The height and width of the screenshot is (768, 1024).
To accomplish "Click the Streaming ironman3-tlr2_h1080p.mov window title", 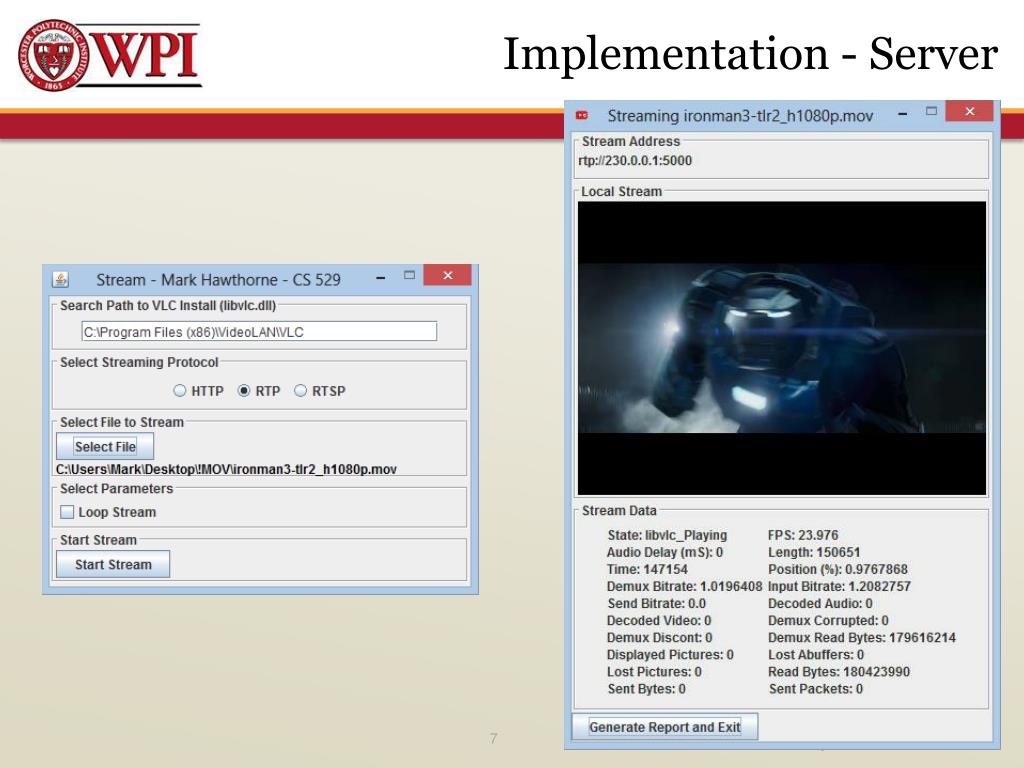I will pyautogui.click(x=740, y=116).
